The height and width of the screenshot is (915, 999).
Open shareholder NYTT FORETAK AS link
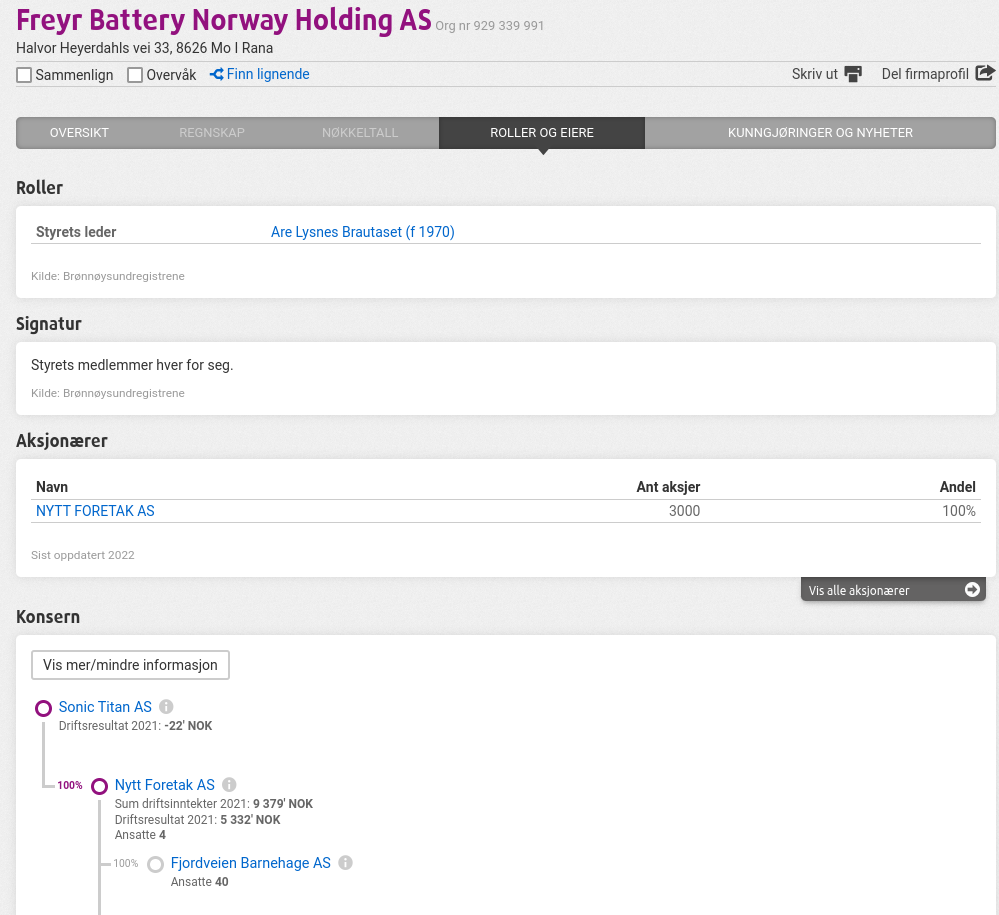(x=95, y=511)
